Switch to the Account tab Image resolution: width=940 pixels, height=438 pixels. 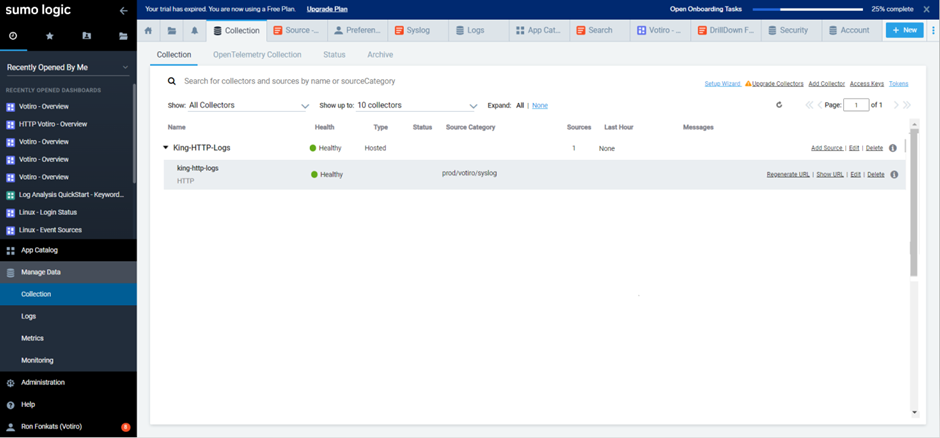852,31
